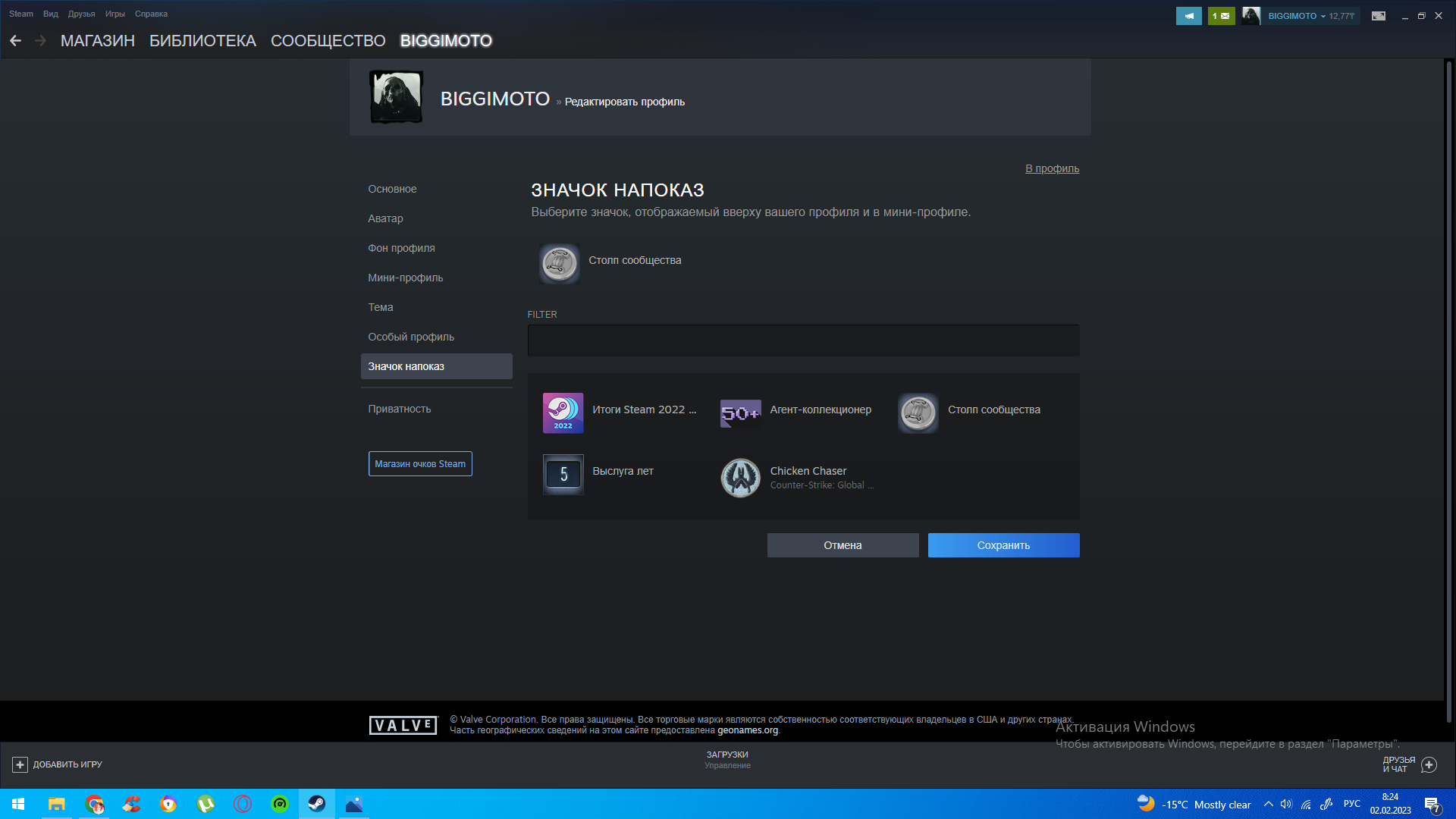The height and width of the screenshot is (819, 1456).
Task: Open the Windows Start menu
Action: 18,804
